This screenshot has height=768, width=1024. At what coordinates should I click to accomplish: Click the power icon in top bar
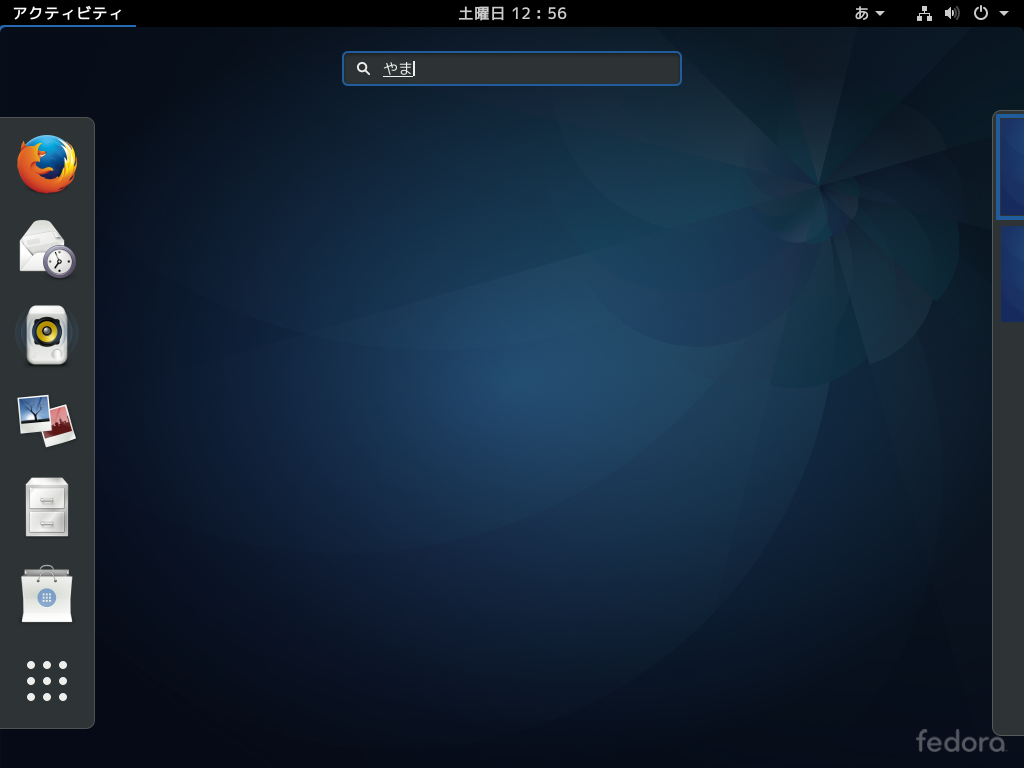pos(980,13)
